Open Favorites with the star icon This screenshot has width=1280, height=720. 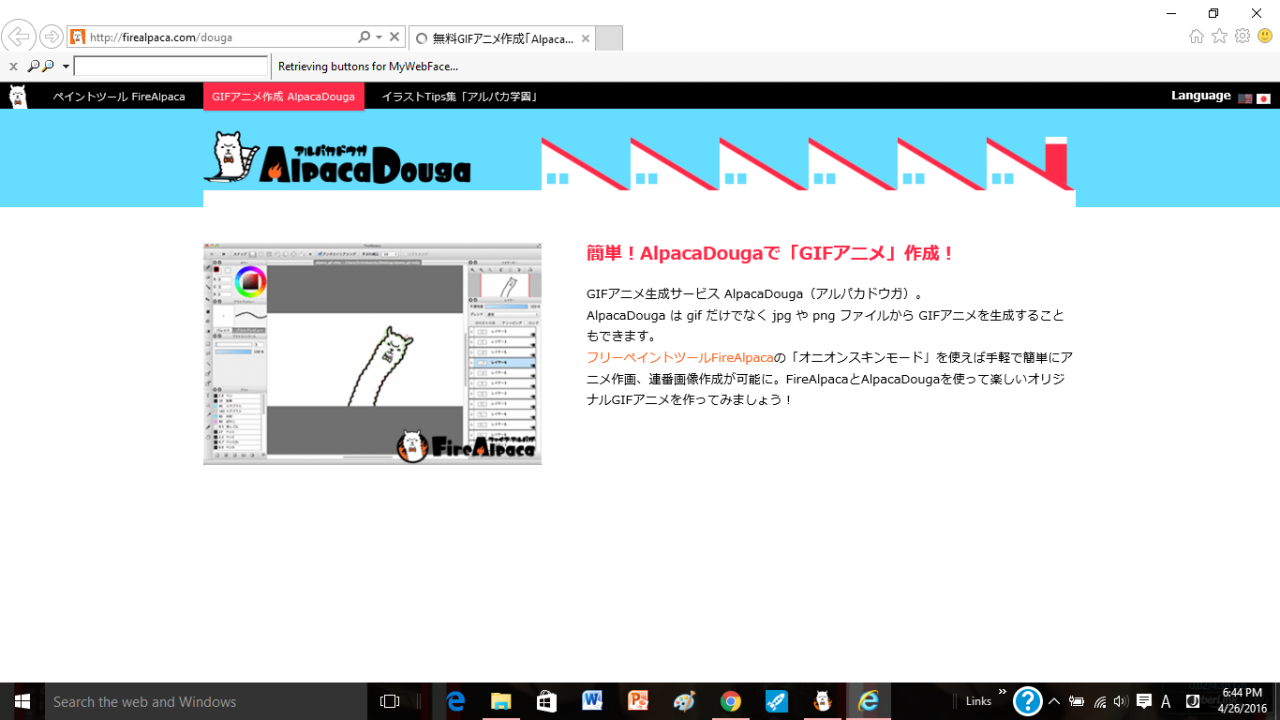pyautogui.click(x=1219, y=36)
